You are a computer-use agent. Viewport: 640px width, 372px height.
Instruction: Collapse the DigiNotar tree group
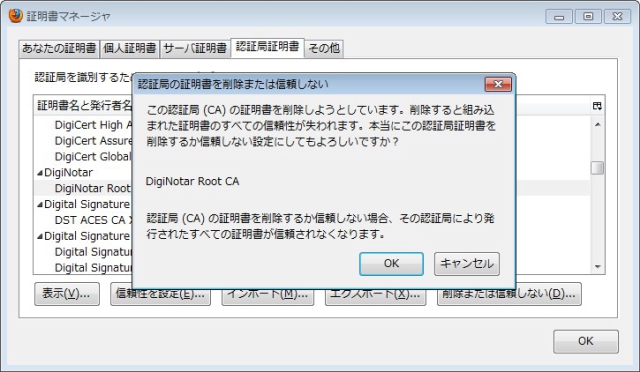(40, 173)
